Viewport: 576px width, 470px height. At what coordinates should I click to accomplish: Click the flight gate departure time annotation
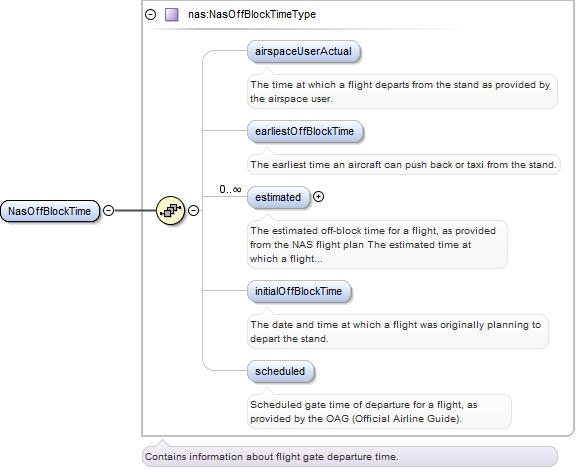click(x=350, y=457)
